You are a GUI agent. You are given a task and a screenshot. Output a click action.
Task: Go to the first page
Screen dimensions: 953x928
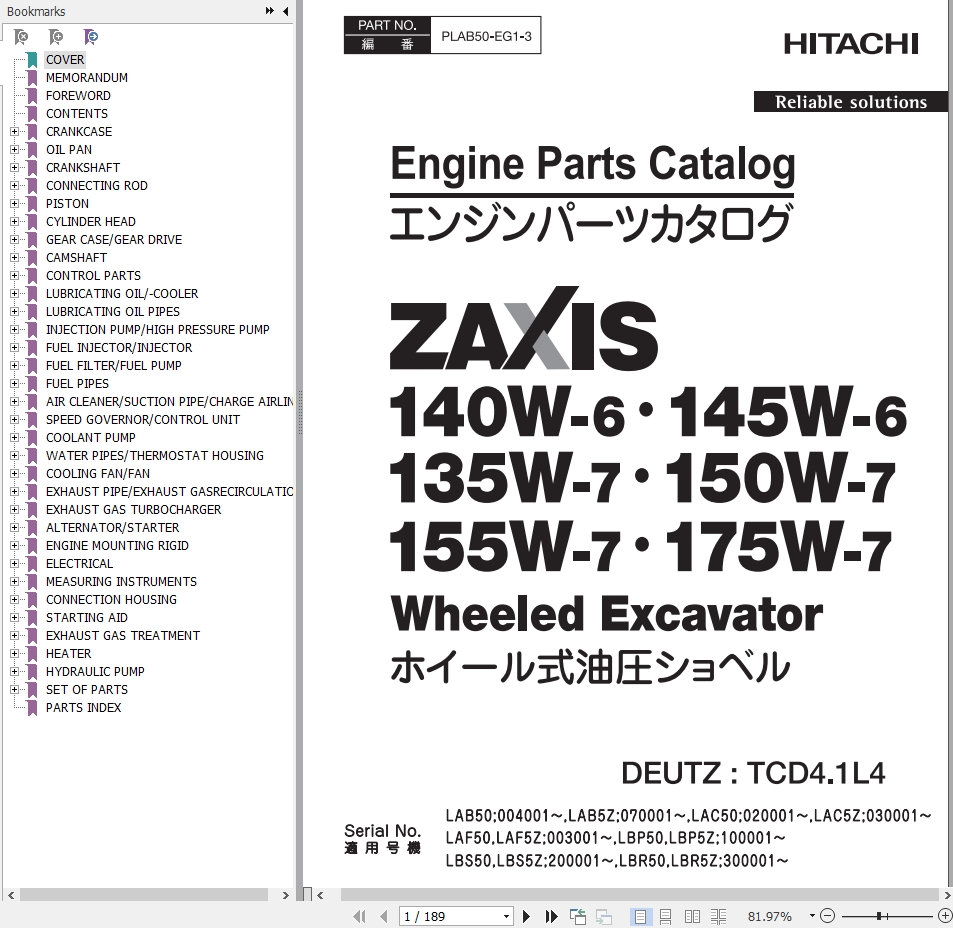coord(359,916)
